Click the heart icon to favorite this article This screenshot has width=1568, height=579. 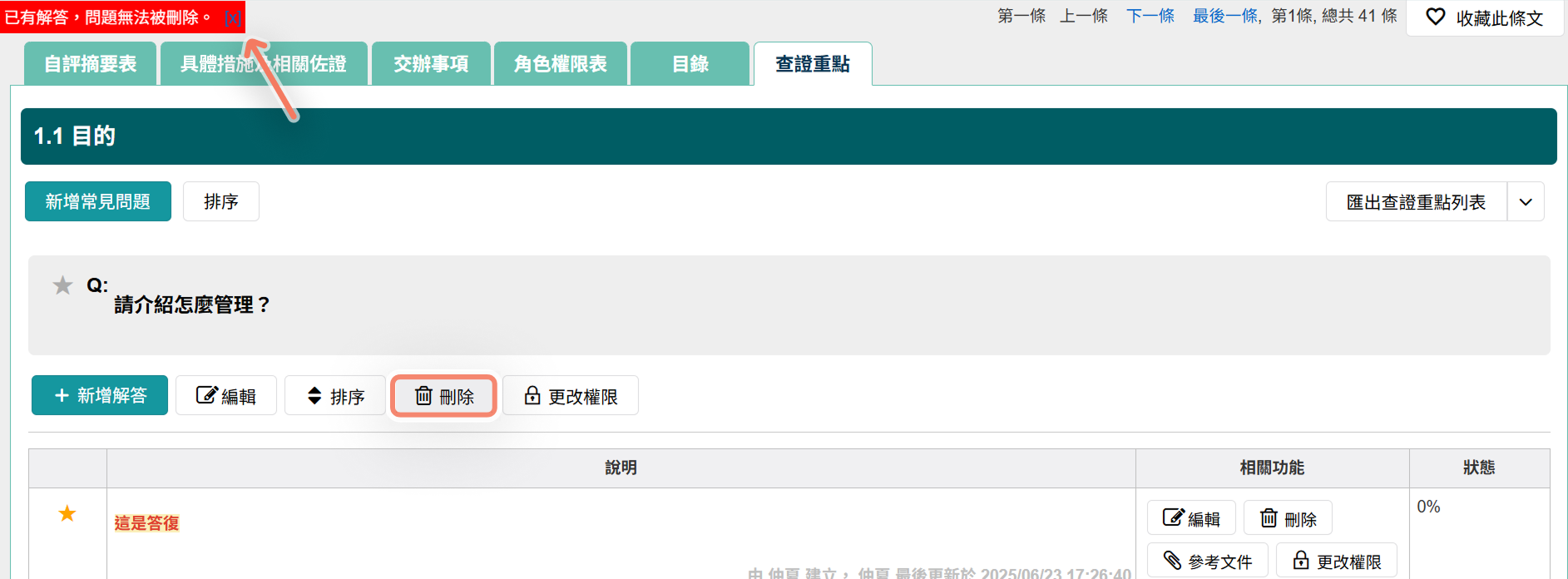1435,17
